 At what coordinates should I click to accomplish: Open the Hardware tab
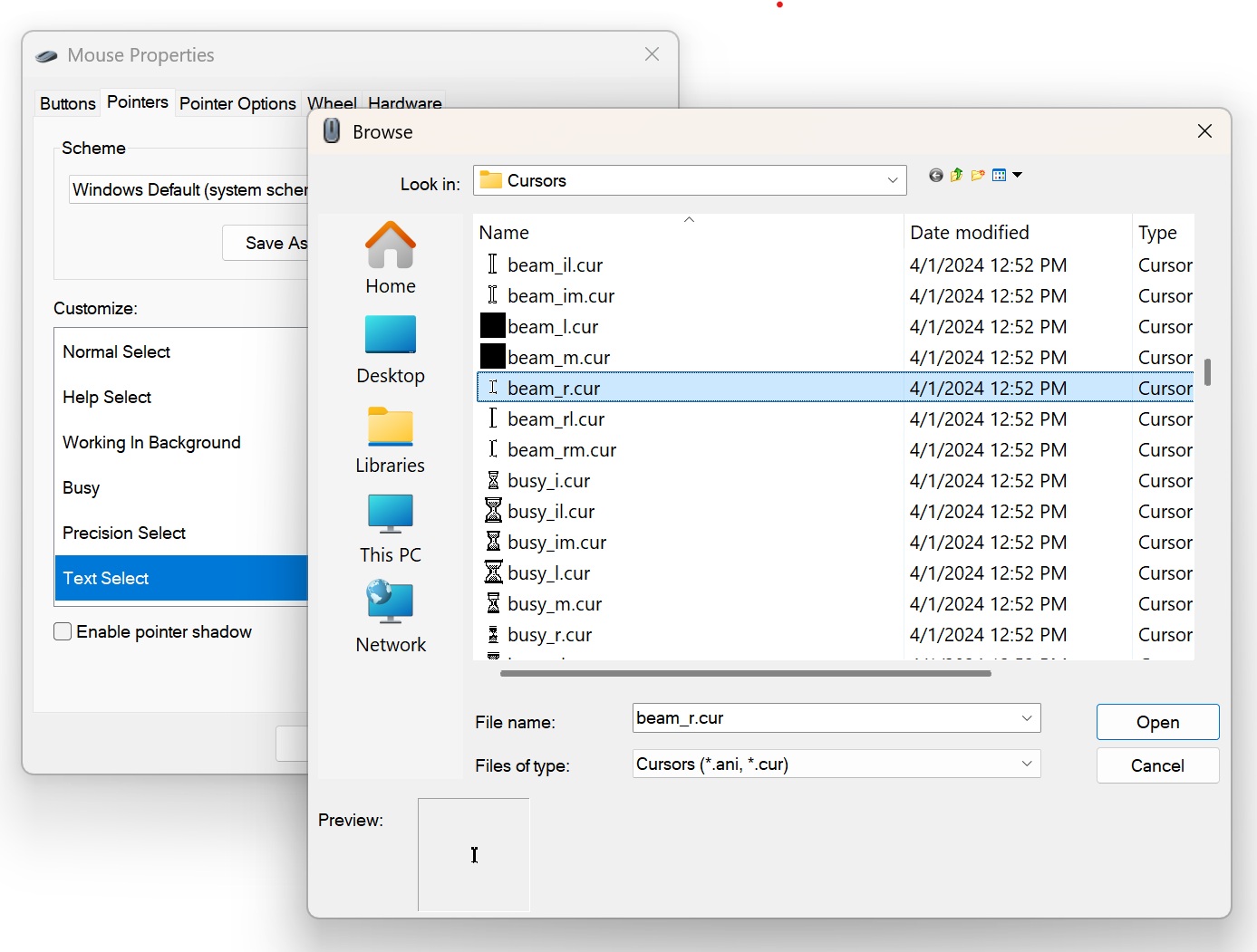click(405, 102)
